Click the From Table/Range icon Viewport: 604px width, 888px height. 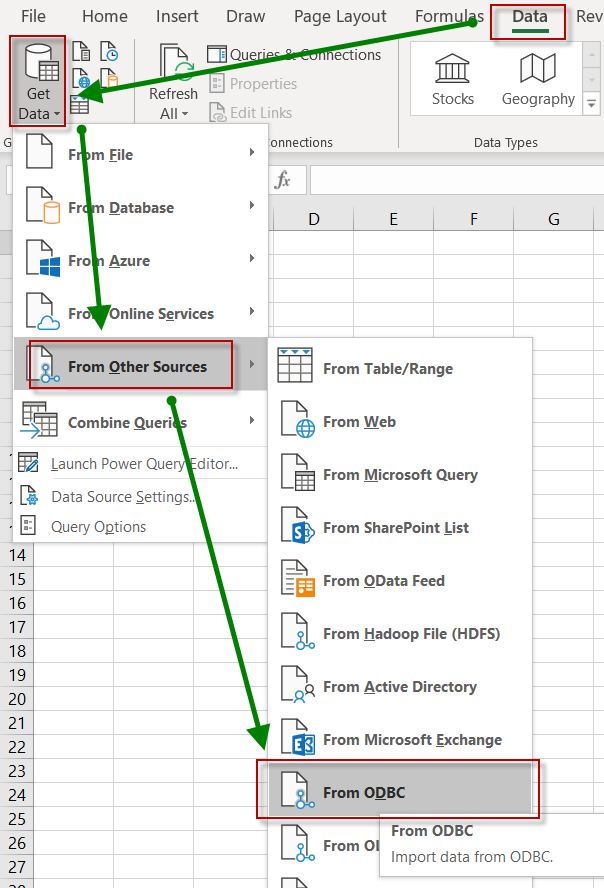(x=296, y=368)
